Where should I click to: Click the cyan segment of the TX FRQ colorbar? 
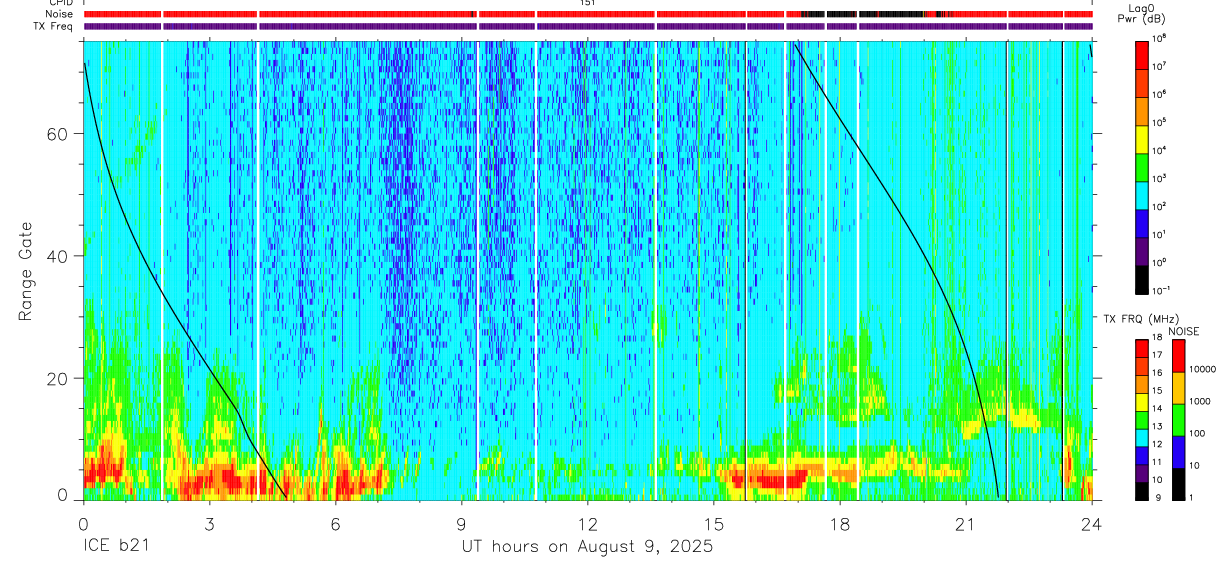[x=1142, y=438]
